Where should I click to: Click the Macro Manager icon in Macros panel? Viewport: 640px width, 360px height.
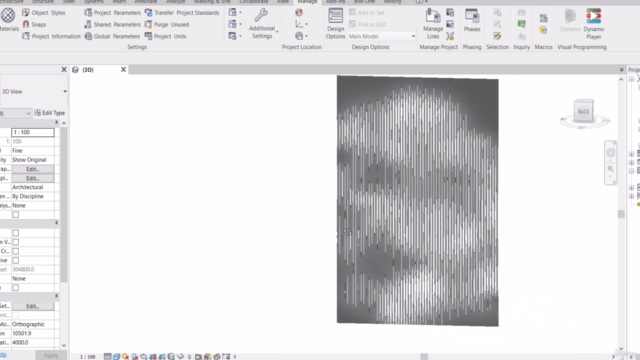click(543, 18)
